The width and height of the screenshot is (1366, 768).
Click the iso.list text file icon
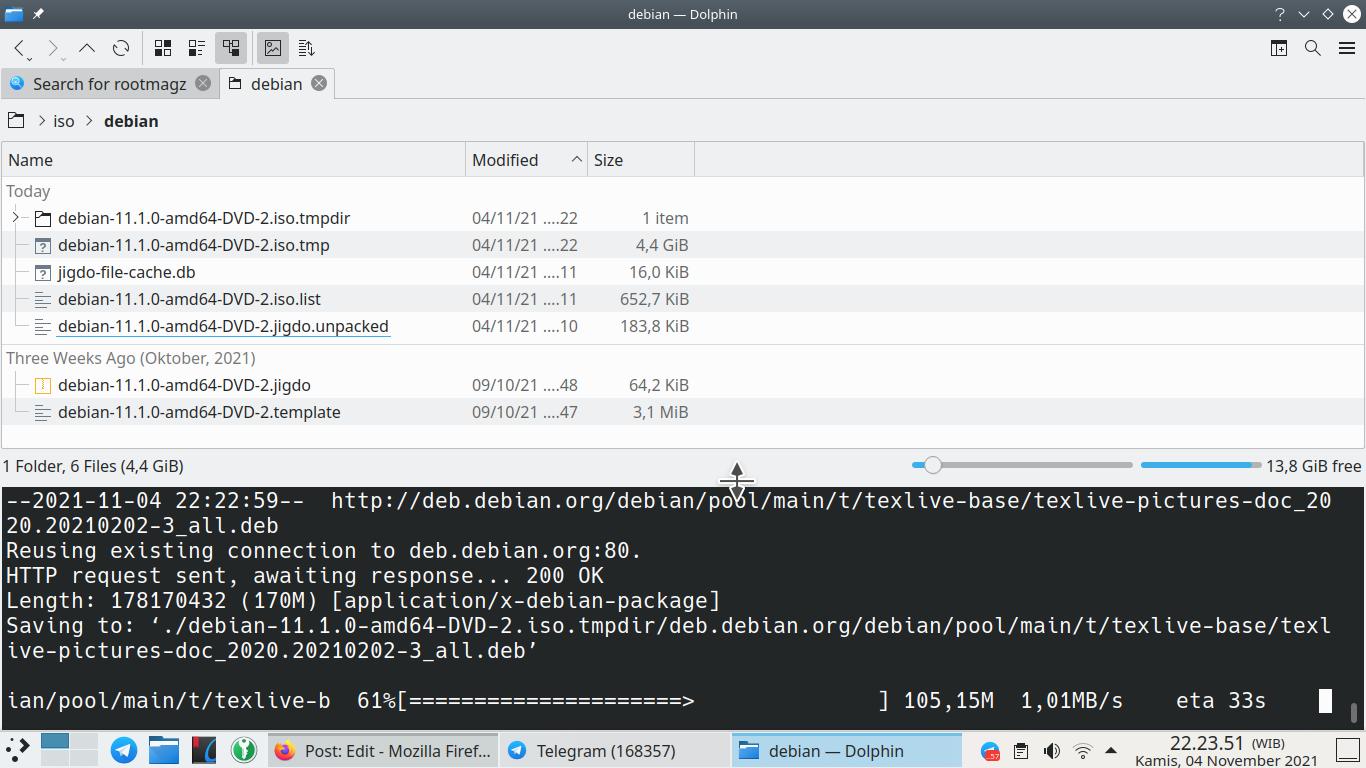(42, 299)
